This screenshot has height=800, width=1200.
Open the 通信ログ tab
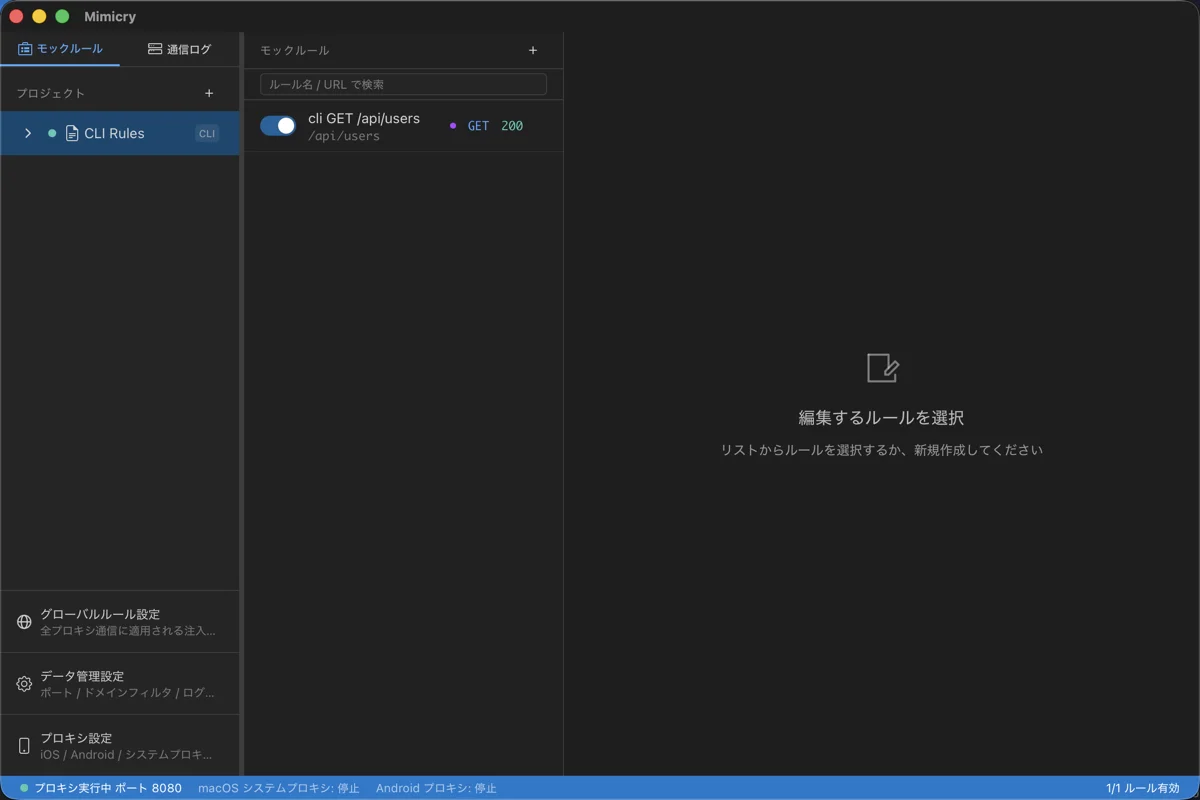180,49
